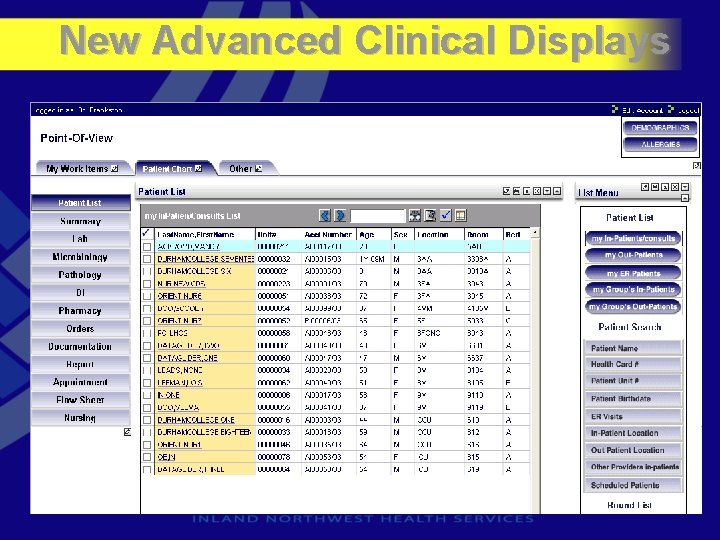Collapse List Menu using minus icon below header
Image resolution: width=720 pixels, height=540 pixels.
[x=685, y=198]
